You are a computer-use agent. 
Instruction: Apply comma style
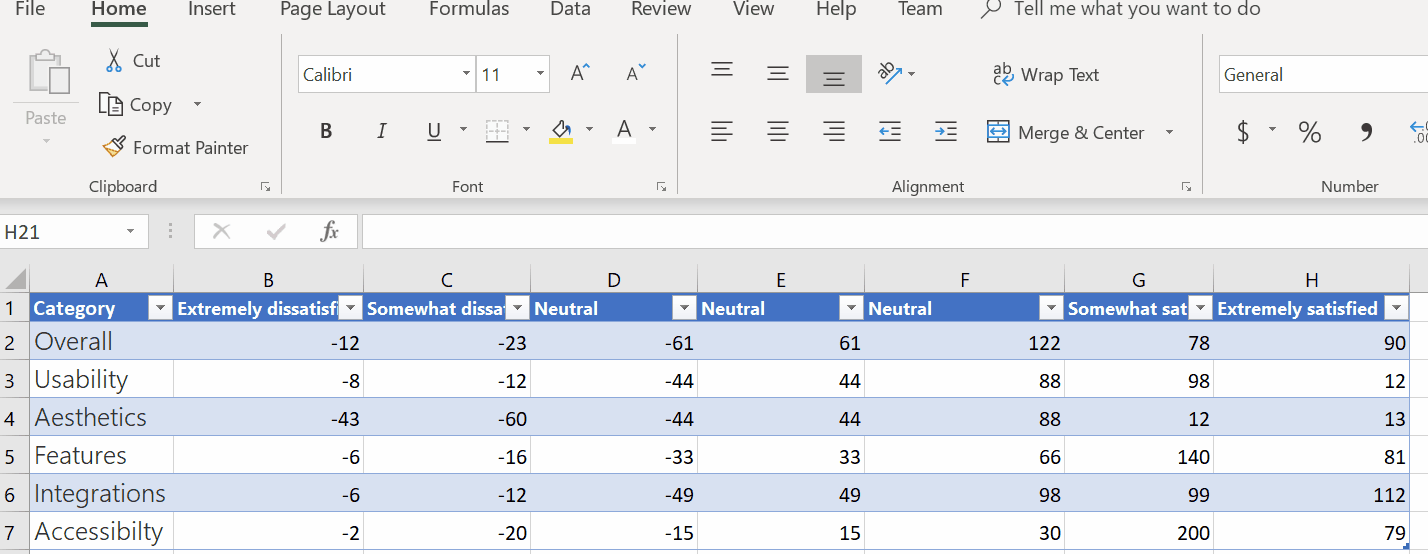[1367, 132]
